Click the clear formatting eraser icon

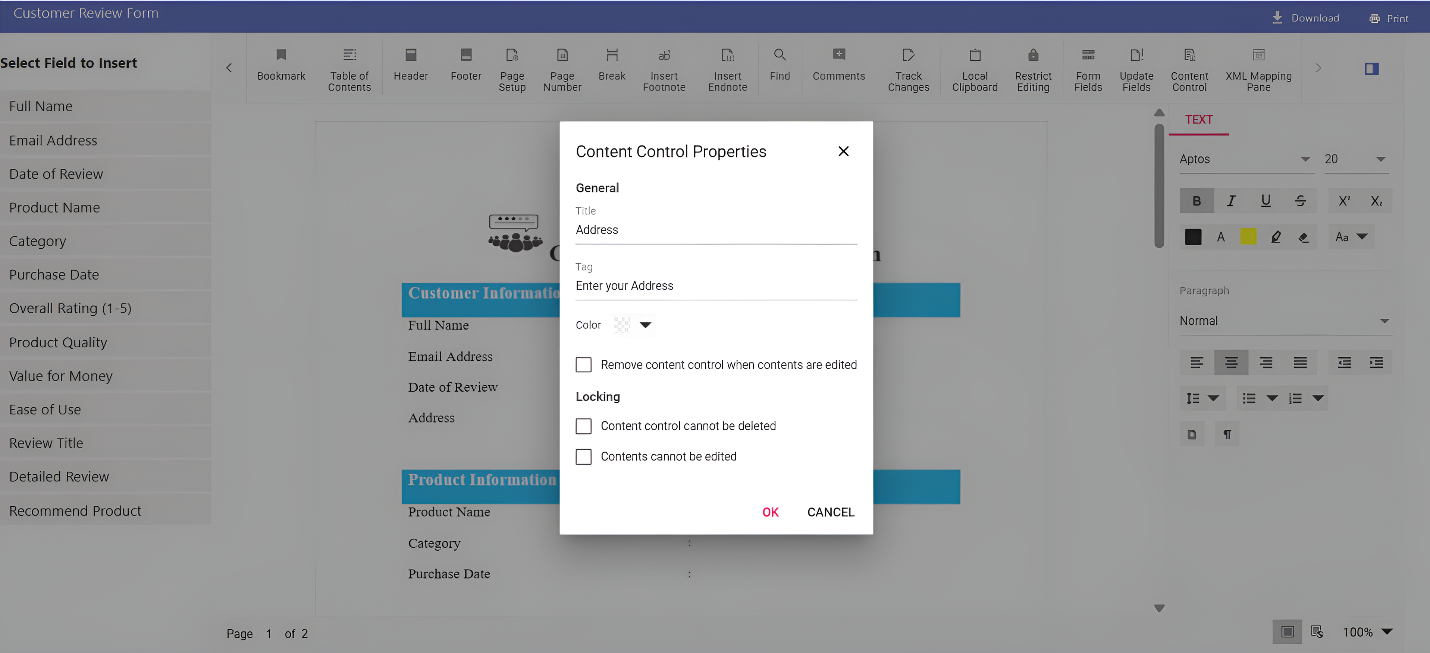(x=1303, y=237)
